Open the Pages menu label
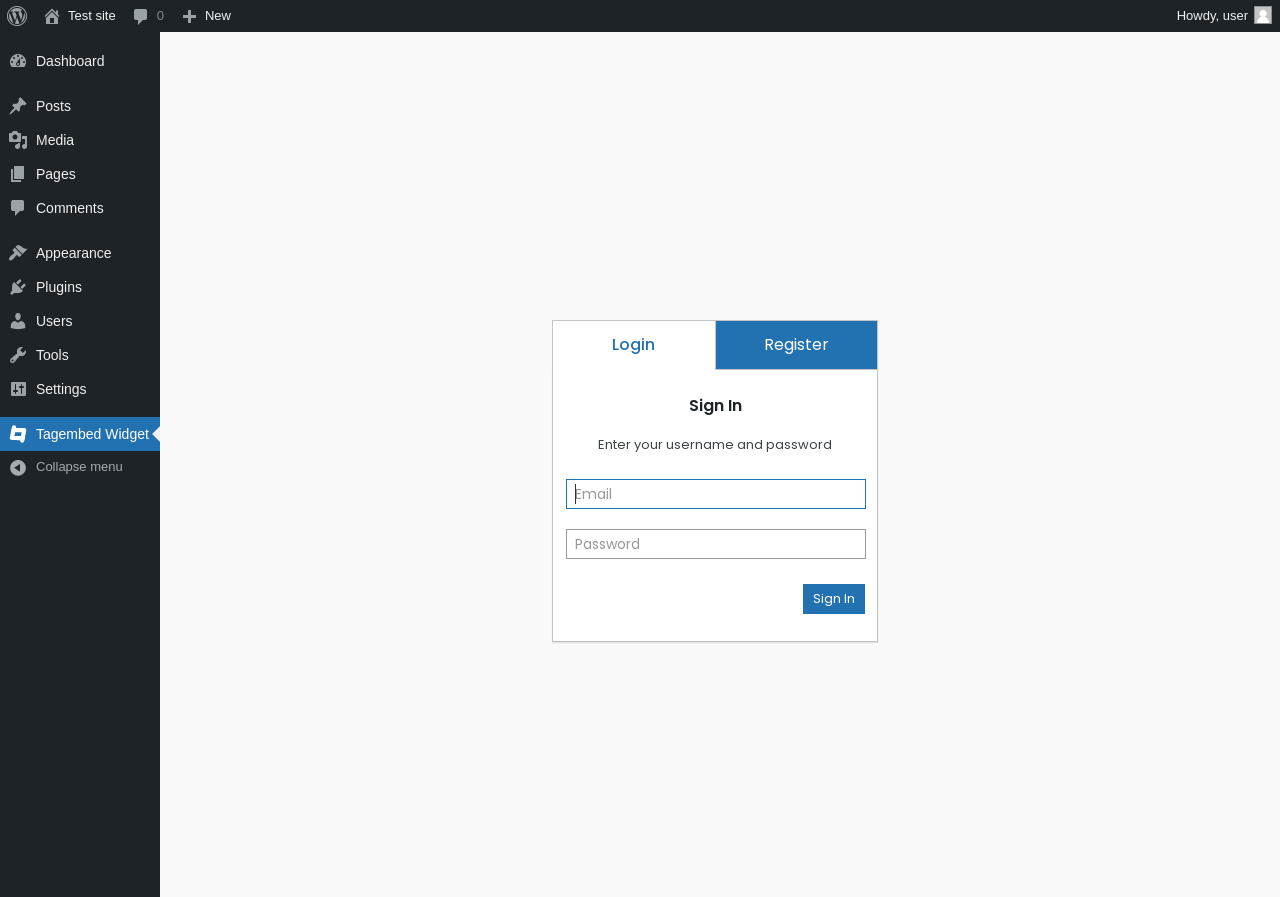Viewport: 1280px width, 897px height. pyautogui.click(x=56, y=174)
